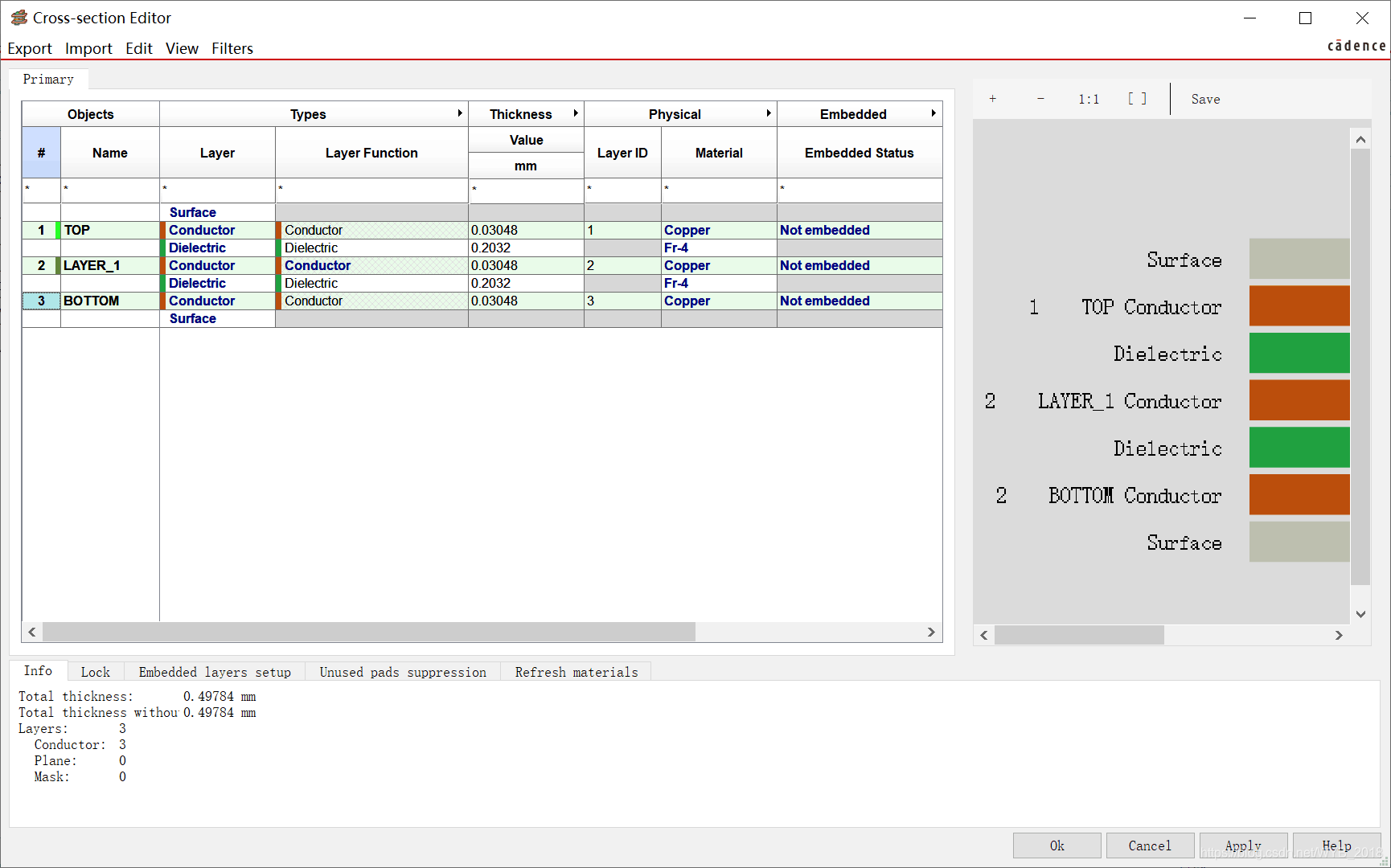
Task: Click the fit-to-view brackets icon
Action: (1137, 99)
